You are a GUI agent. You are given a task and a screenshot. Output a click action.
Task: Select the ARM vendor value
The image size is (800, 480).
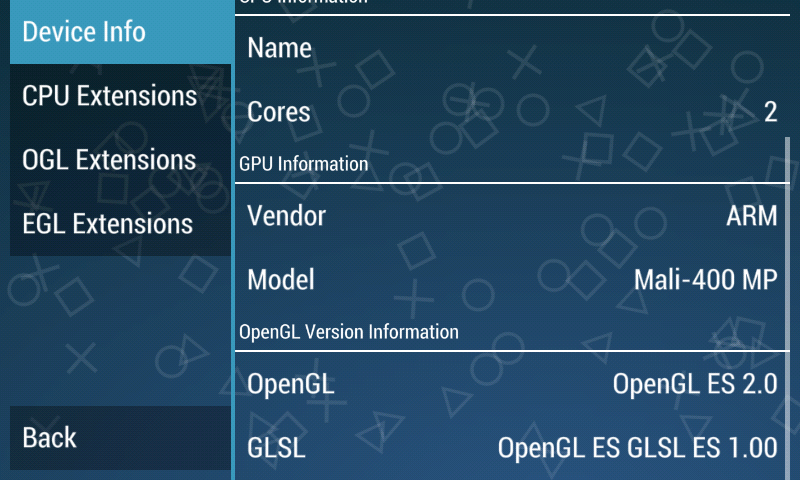coord(751,216)
